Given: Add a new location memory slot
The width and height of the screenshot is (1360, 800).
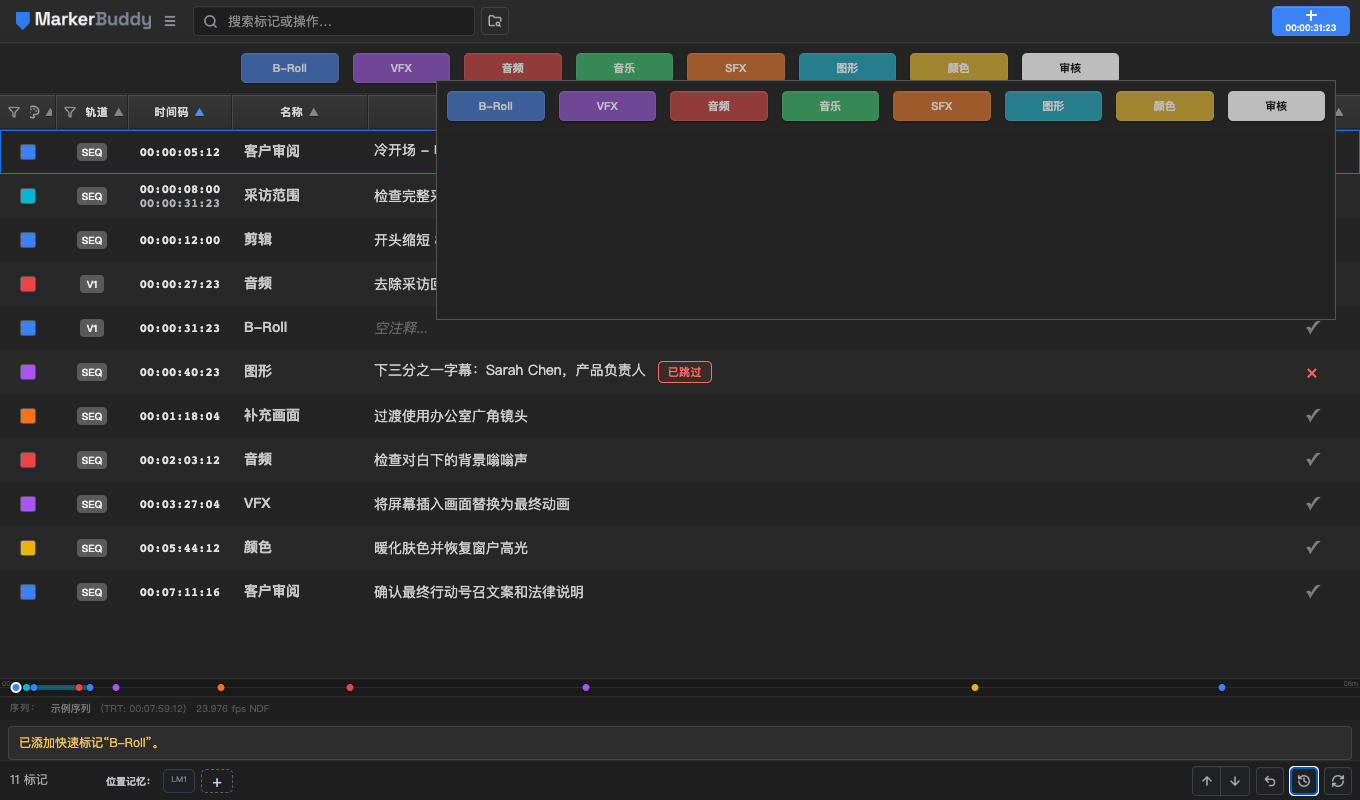Looking at the screenshot, I should pyautogui.click(x=217, y=781).
